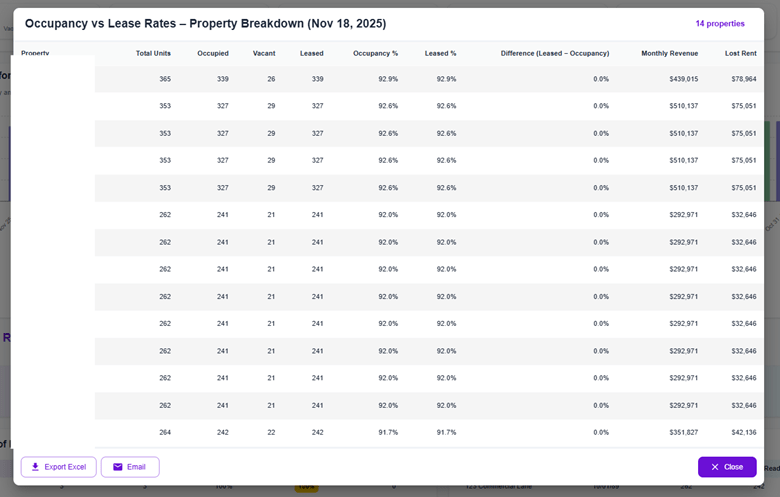Click Difference (Leased − Occupancy) header
The width and height of the screenshot is (780, 497).
pyautogui.click(x=554, y=53)
